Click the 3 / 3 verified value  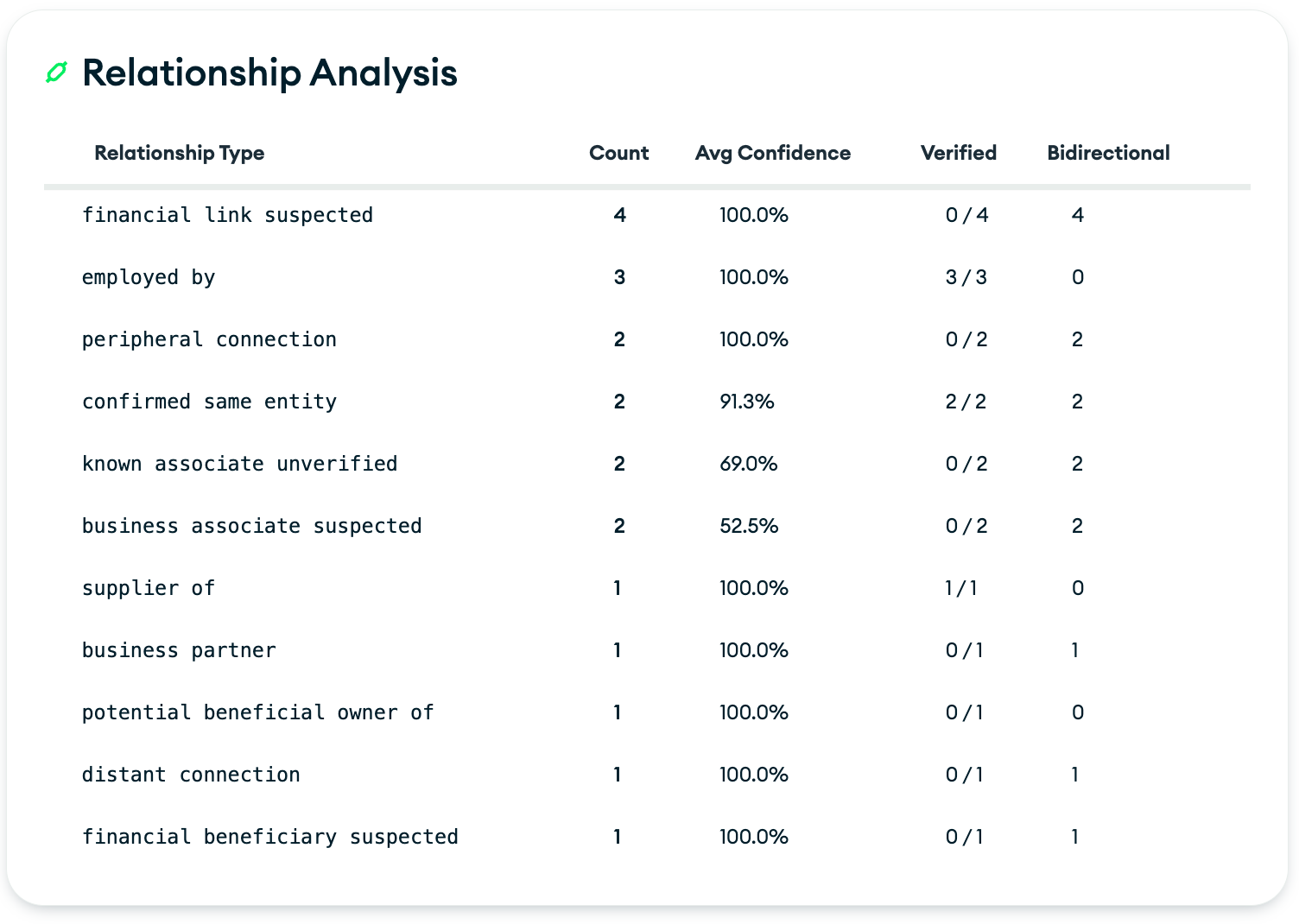966,277
